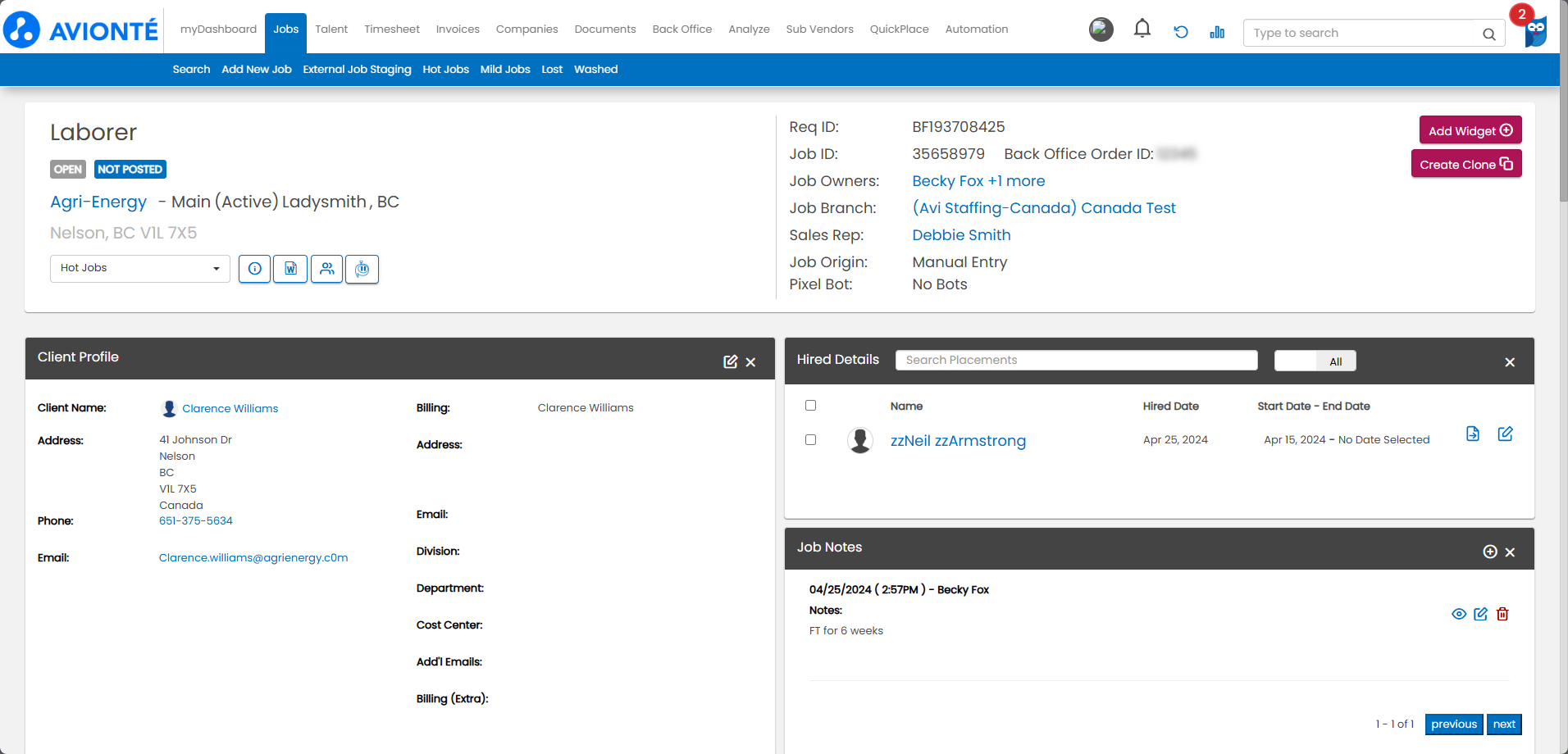Open the Hot Jobs dropdown
Screen dimensions: 1568x754
pyautogui.click(x=140, y=268)
